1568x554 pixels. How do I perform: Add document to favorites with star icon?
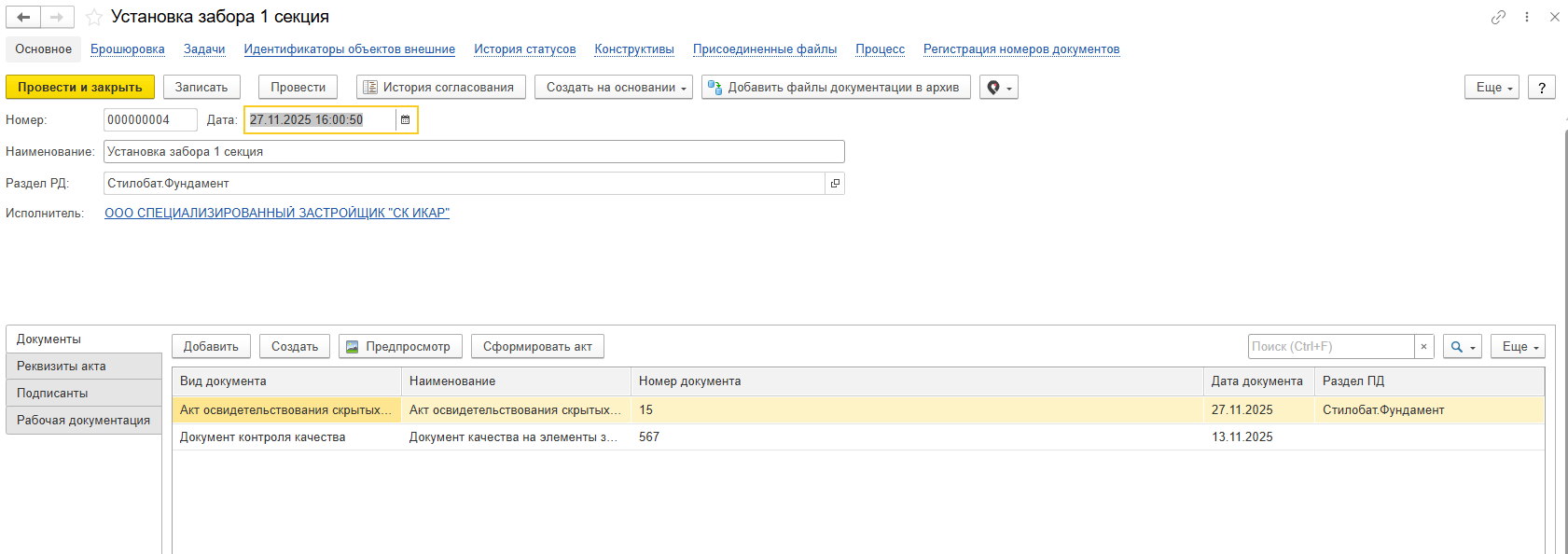94,17
